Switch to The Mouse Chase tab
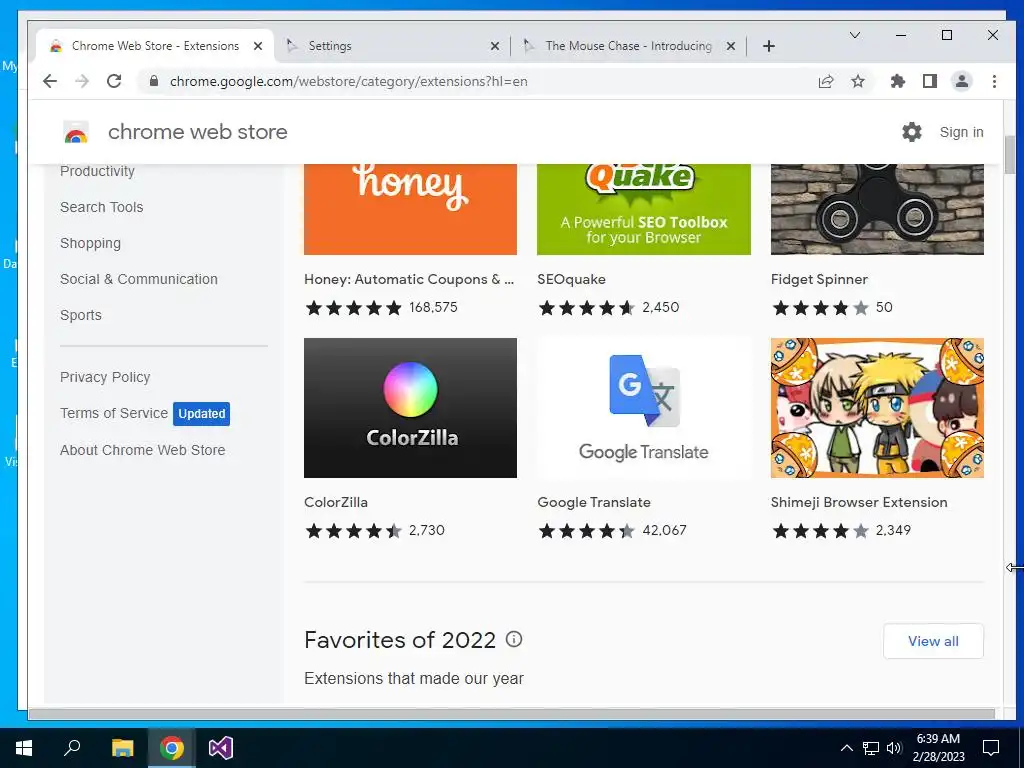 pyautogui.click(x=630, y=46)
